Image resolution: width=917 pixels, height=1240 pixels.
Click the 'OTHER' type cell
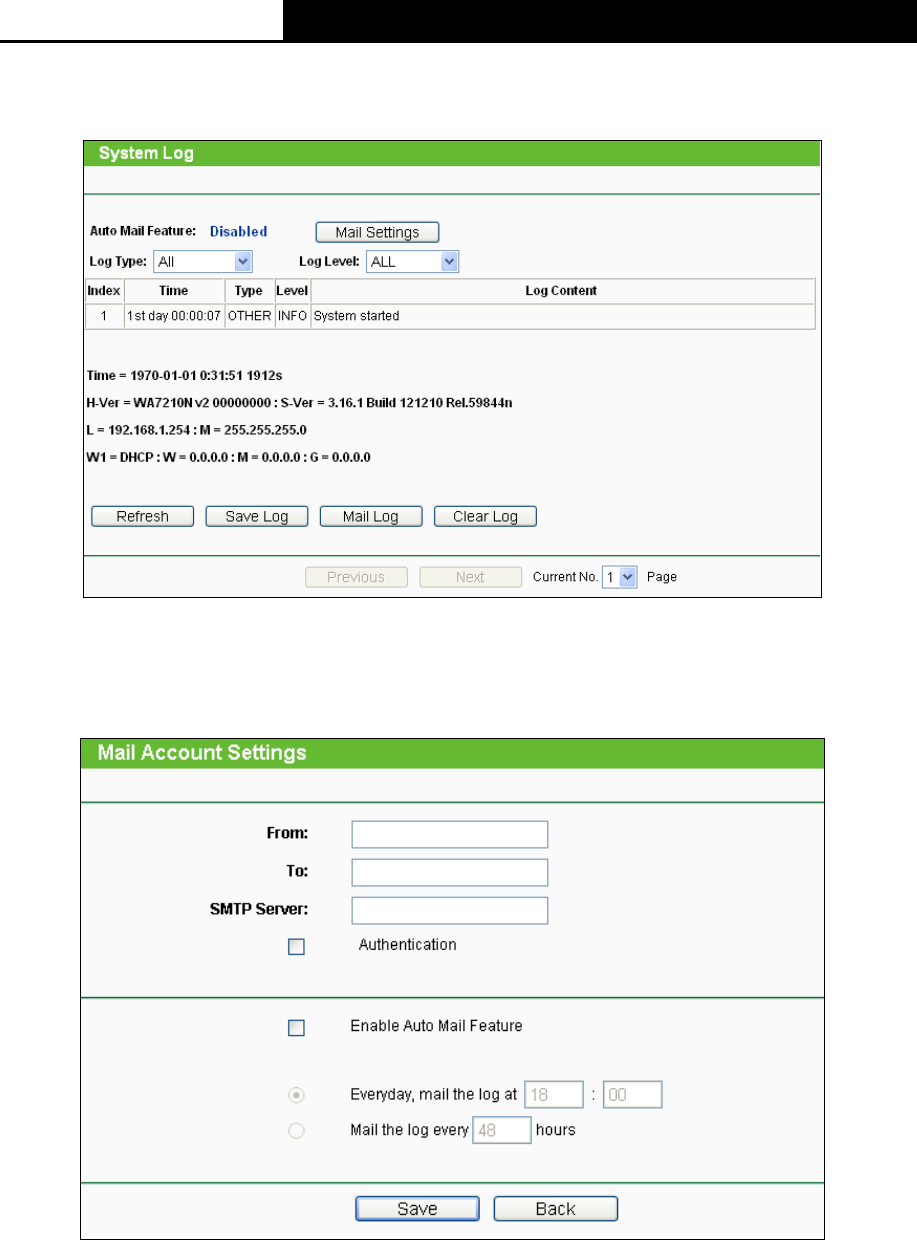(249, 316)
